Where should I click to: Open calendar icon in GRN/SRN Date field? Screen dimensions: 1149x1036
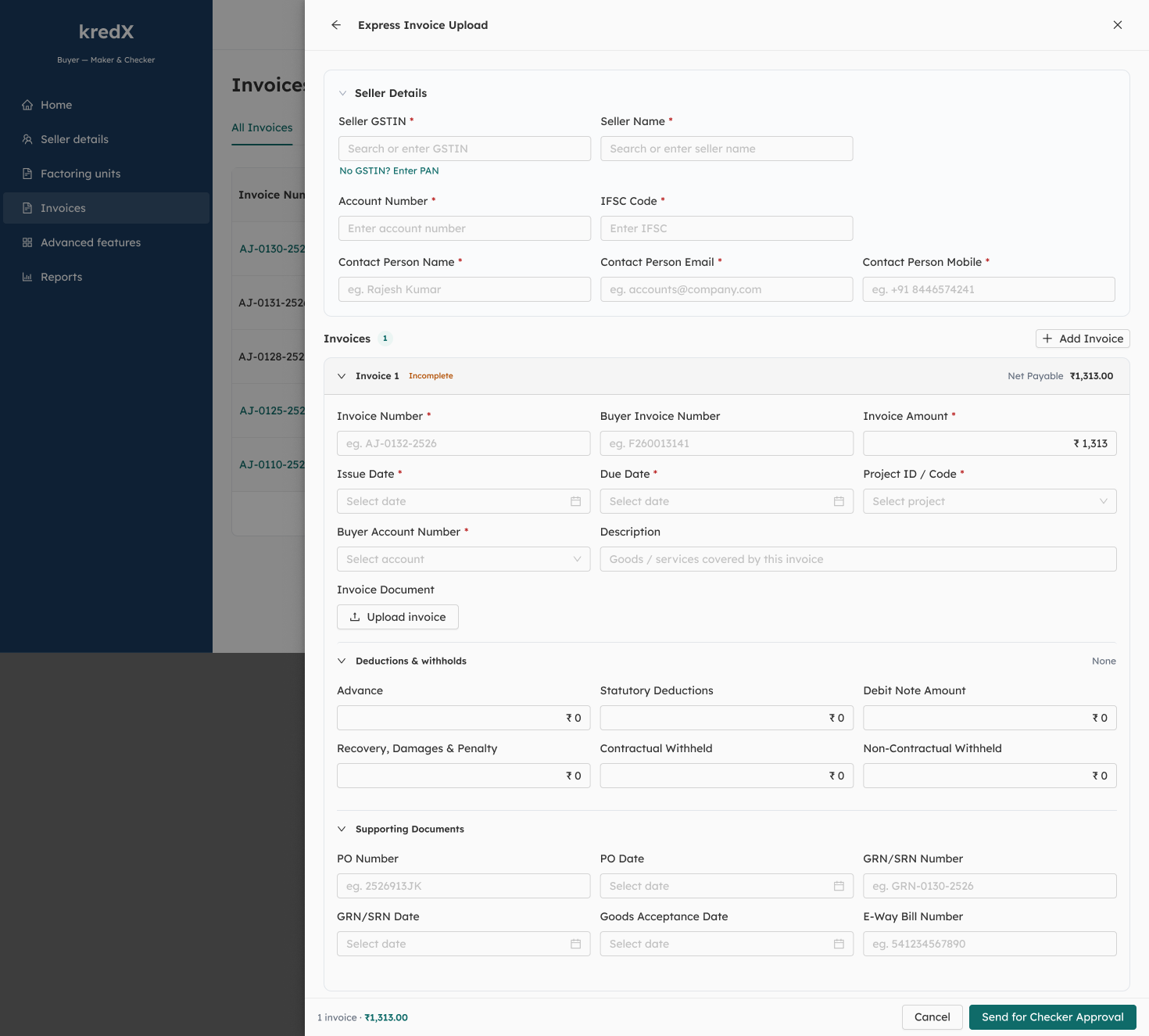[x=576, y=944]
